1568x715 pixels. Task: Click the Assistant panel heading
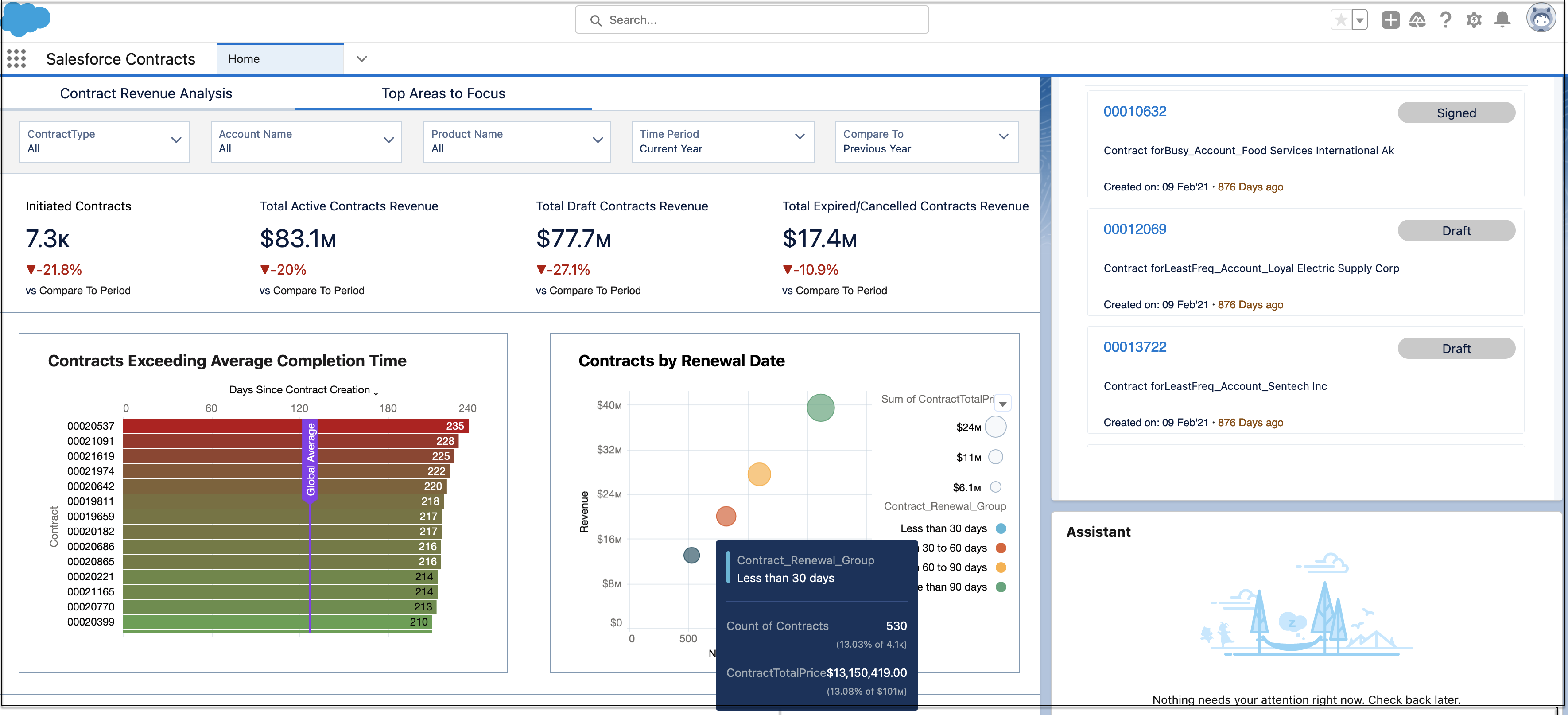[x=1098, y=532]
